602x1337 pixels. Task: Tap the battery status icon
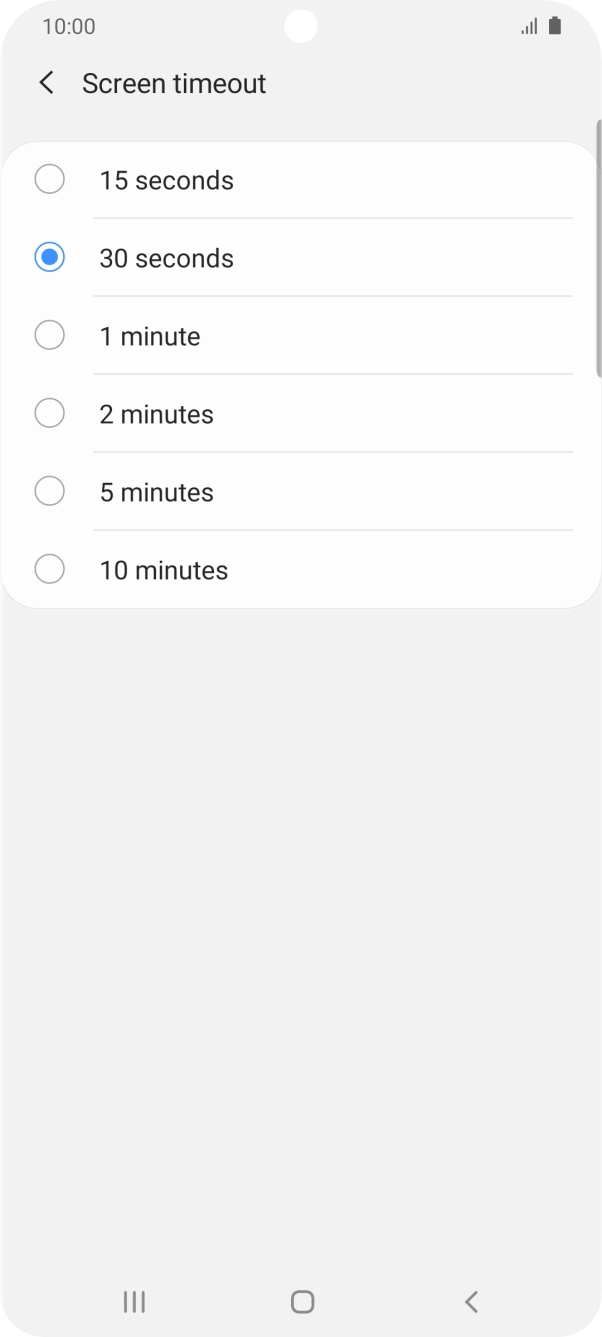[555, 26]
